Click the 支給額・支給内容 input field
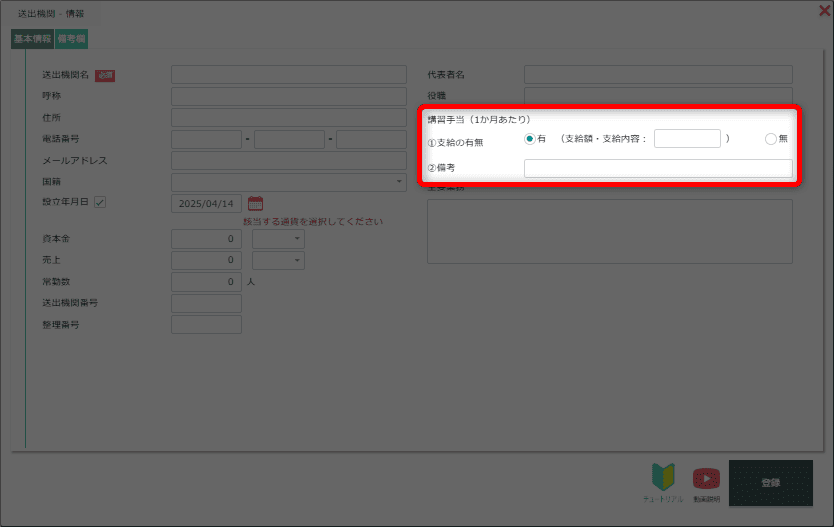This screenshot has height=527, width=834. click(x=687, y=139)
